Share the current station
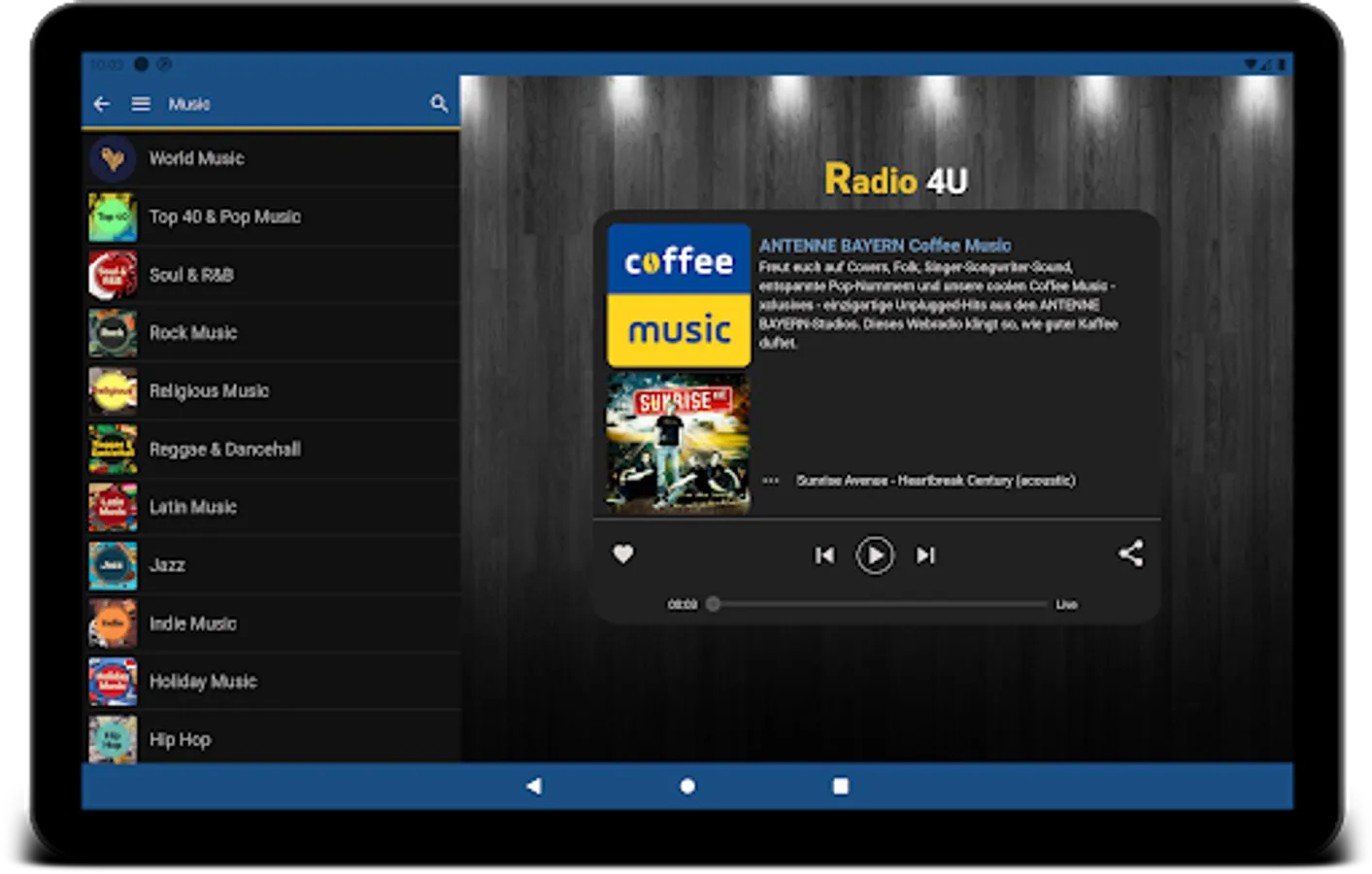 click(x=1130, y=554)
